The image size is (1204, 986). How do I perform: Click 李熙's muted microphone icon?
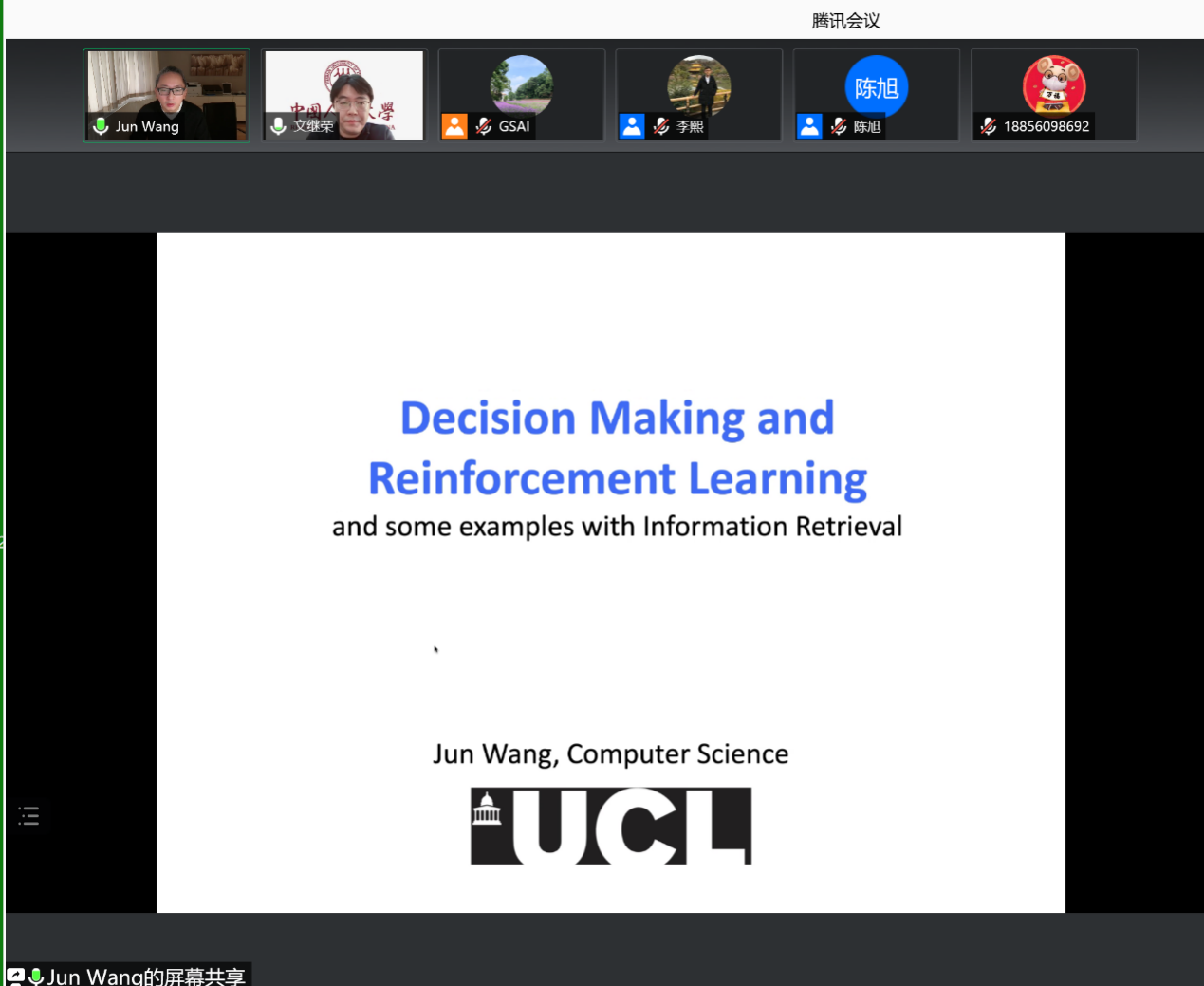click(661, 126)
